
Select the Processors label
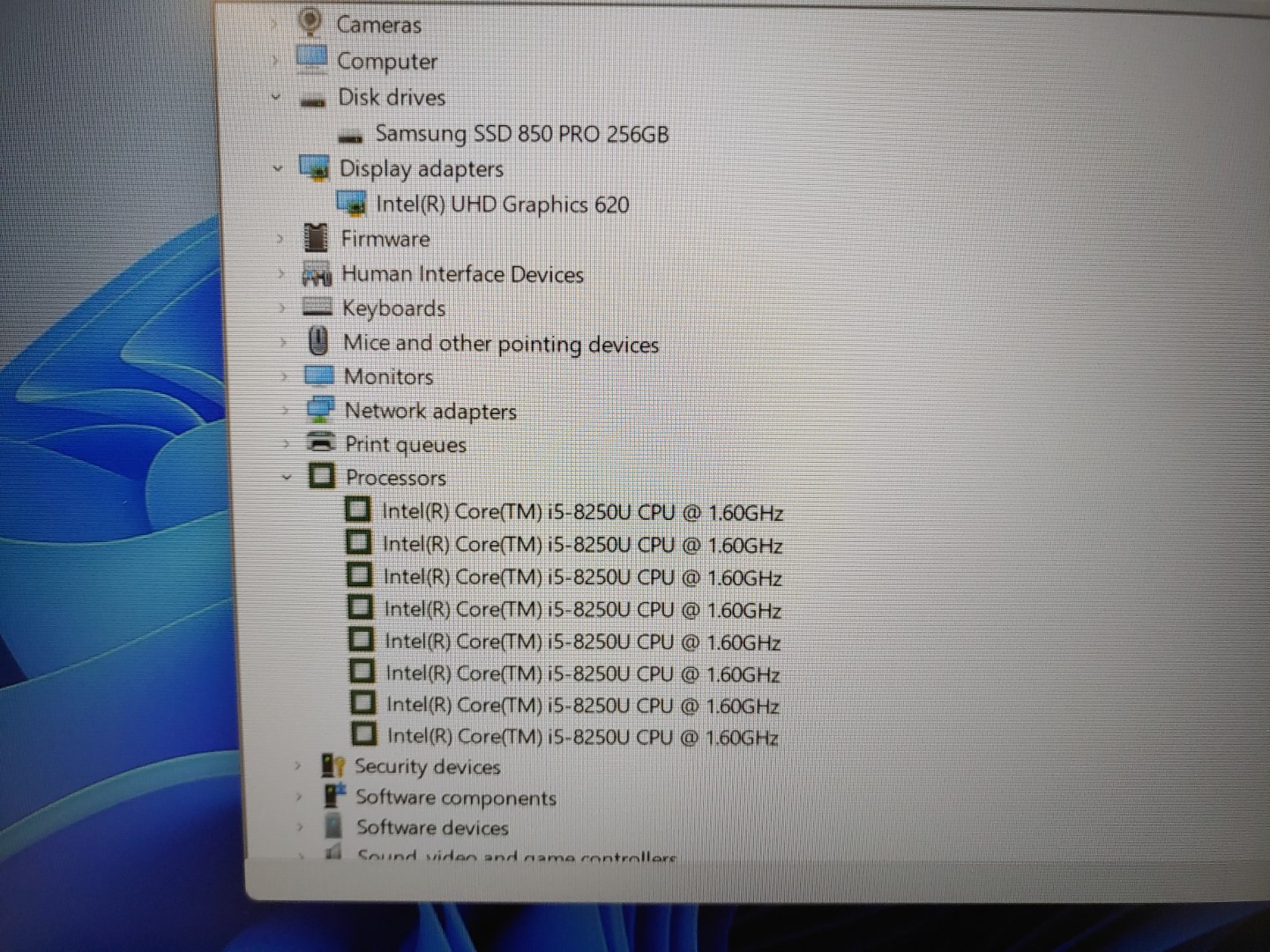tap(396, 478)
